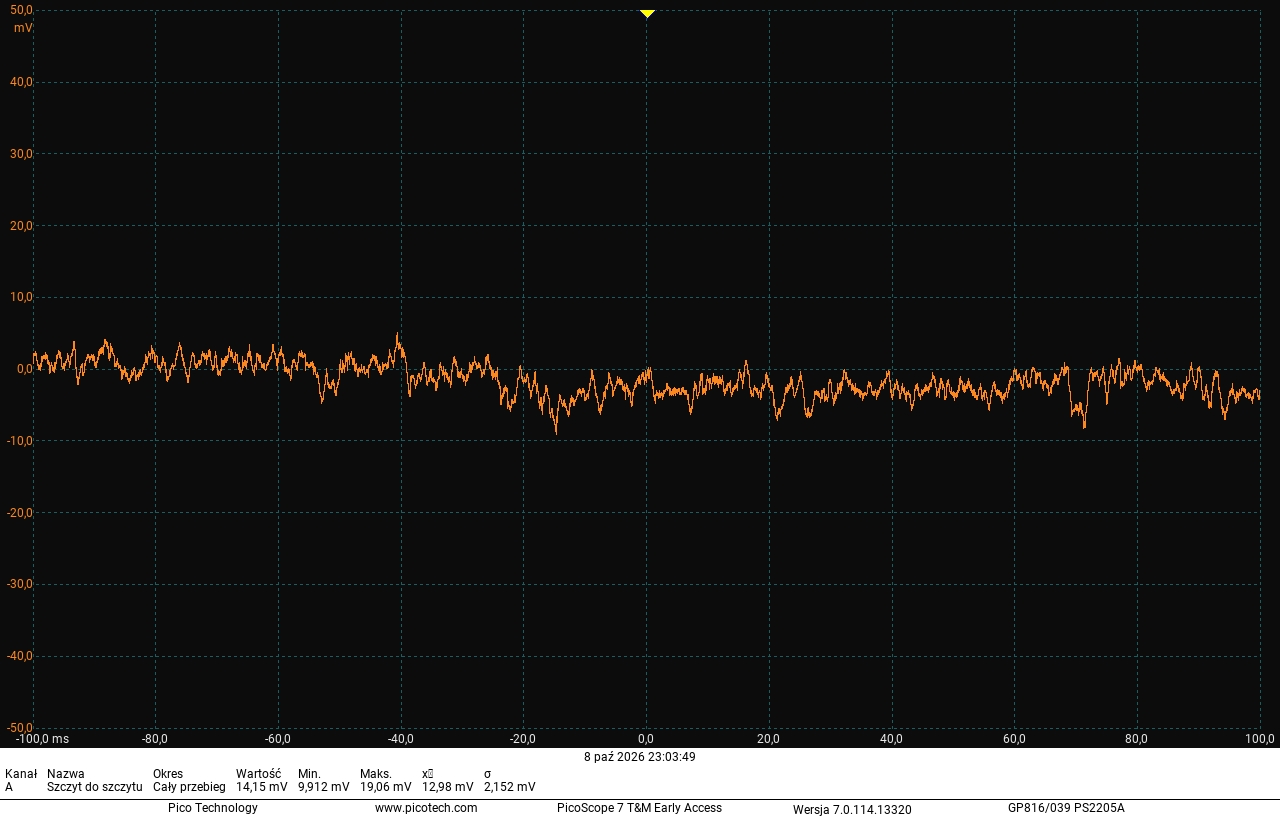
Task: Click the 2,152 mV deviation cell
Action: [x=510, y=787]
